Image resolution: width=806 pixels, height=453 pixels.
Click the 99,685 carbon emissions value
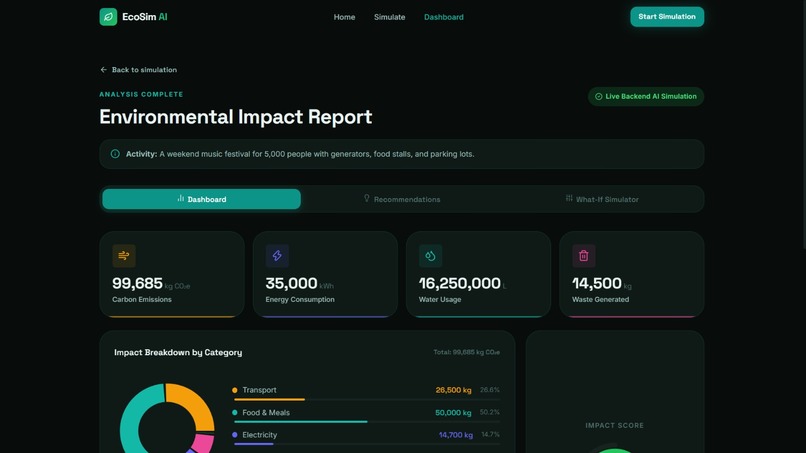click(x=137, y=283)
